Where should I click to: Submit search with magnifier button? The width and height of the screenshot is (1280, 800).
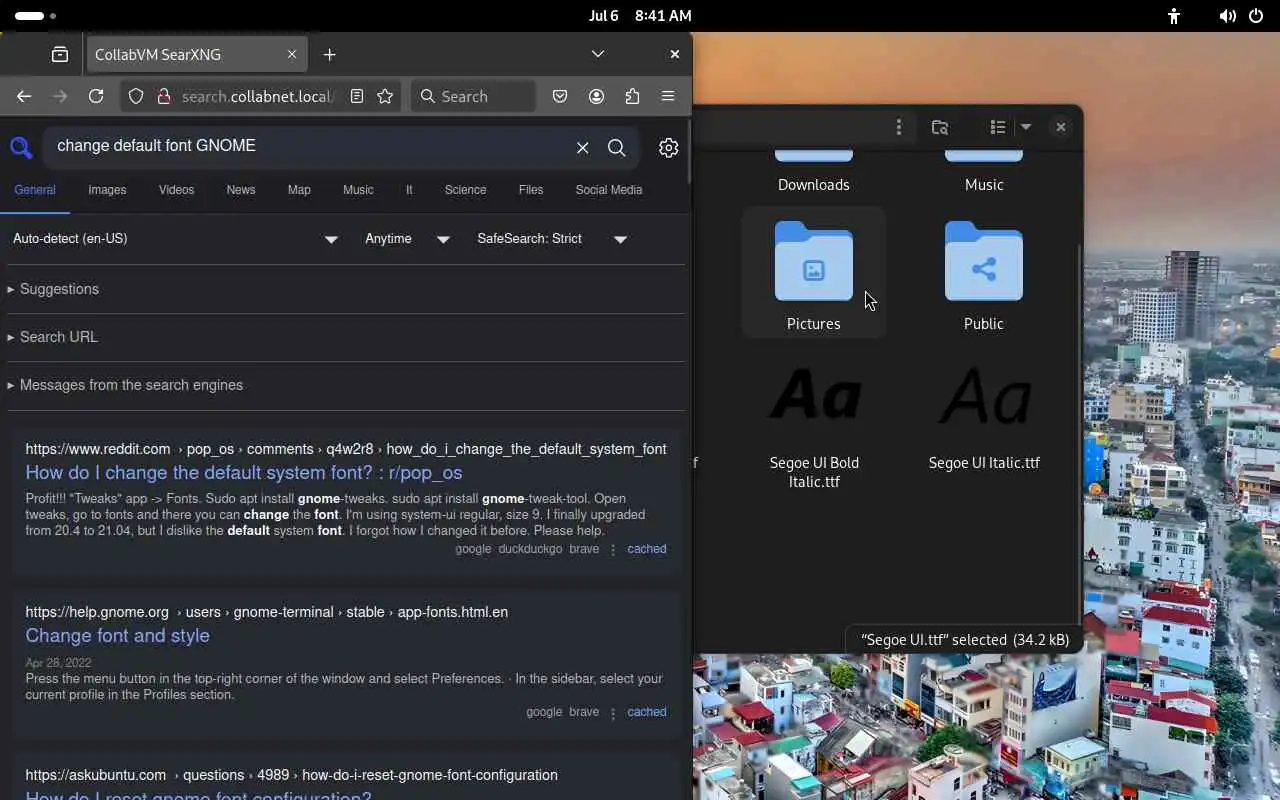[617, 148]
